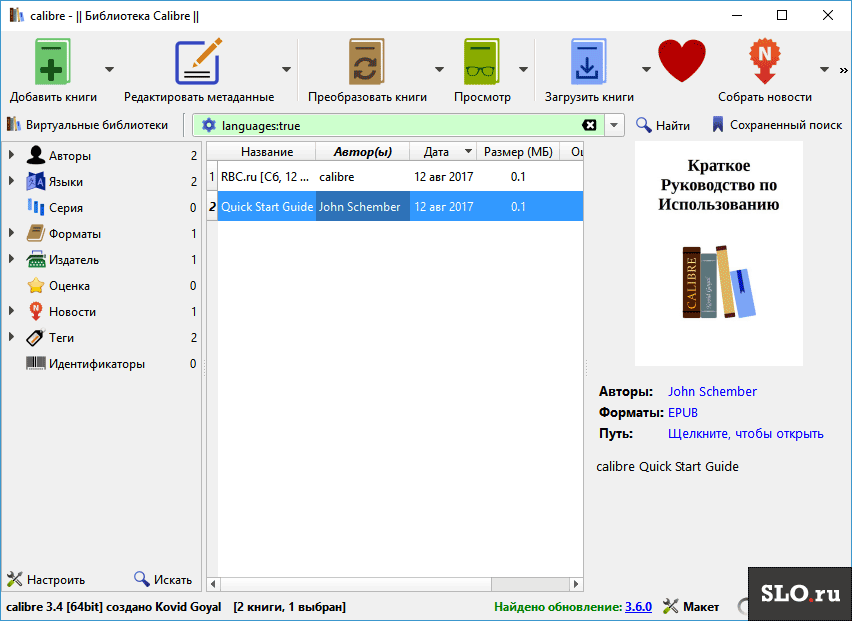Click the red heart donate icon
The image size is (852, 621).
coord(681,61)
